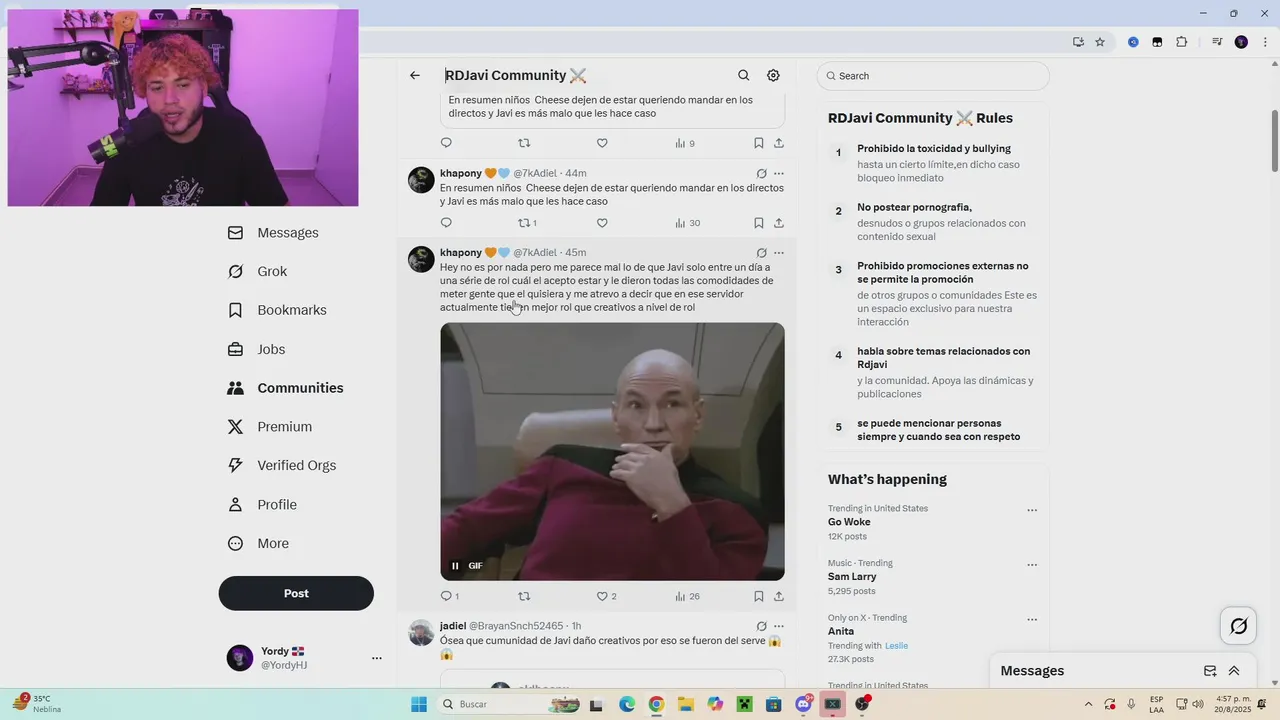View analytics showing 9 views
Screen dimensions: 1280x720
click(685, 143)
